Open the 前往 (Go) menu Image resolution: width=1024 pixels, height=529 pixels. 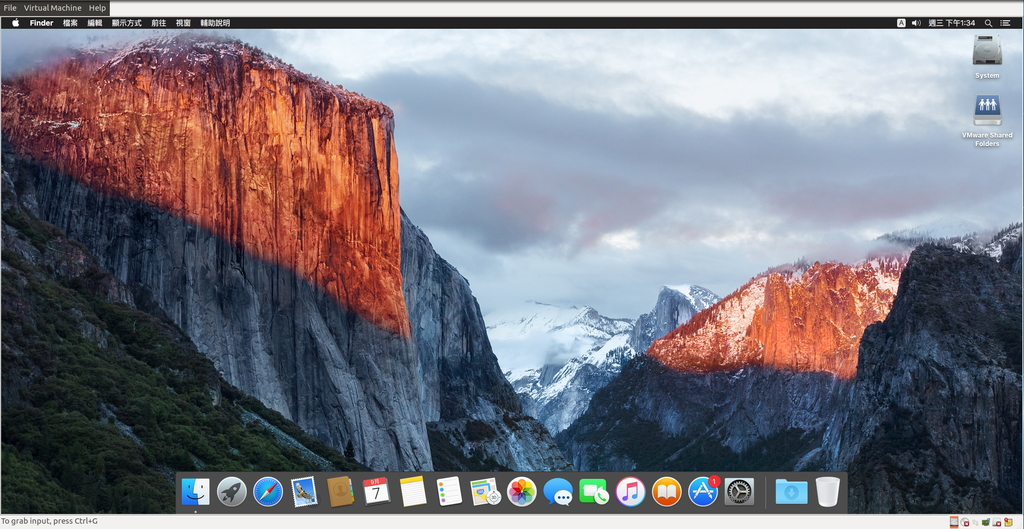(x=159, y=23)
